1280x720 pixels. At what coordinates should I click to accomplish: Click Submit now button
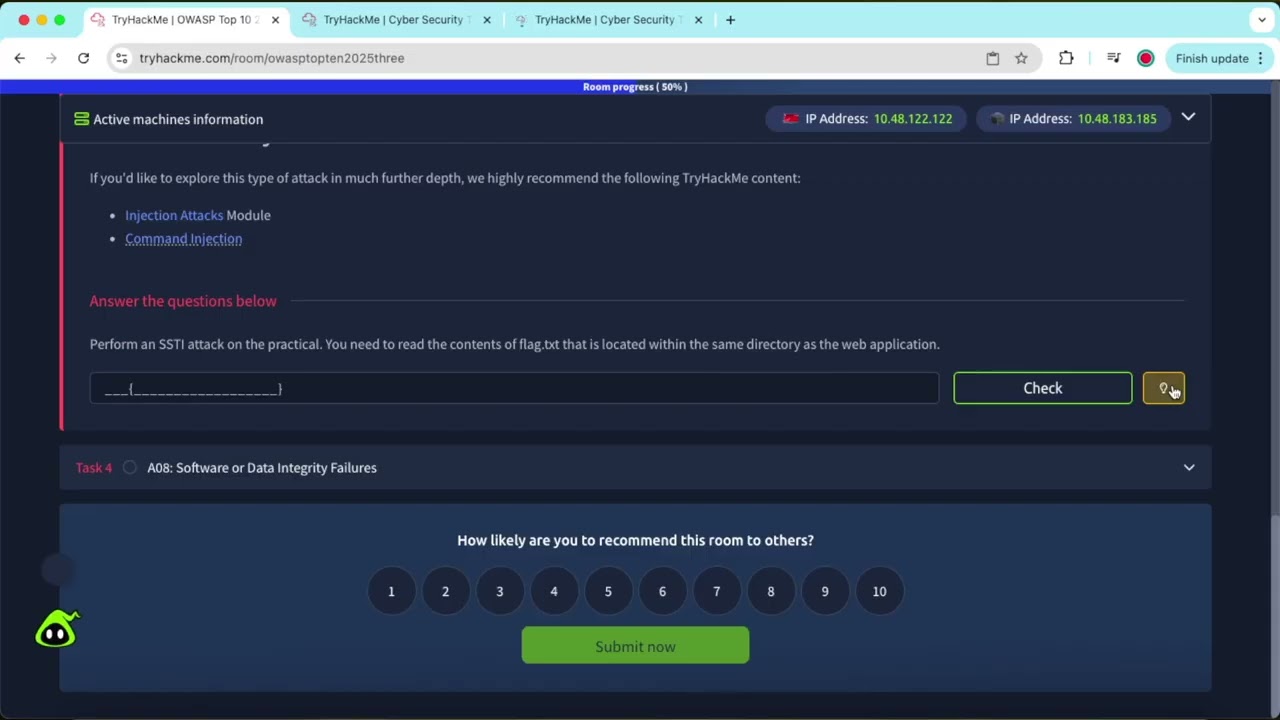[635, 646]
